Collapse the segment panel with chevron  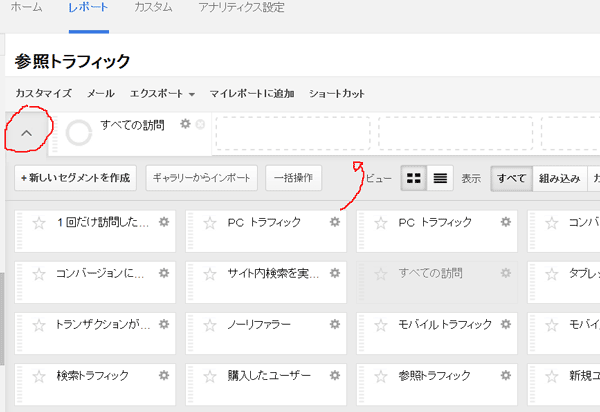[27, 133]
